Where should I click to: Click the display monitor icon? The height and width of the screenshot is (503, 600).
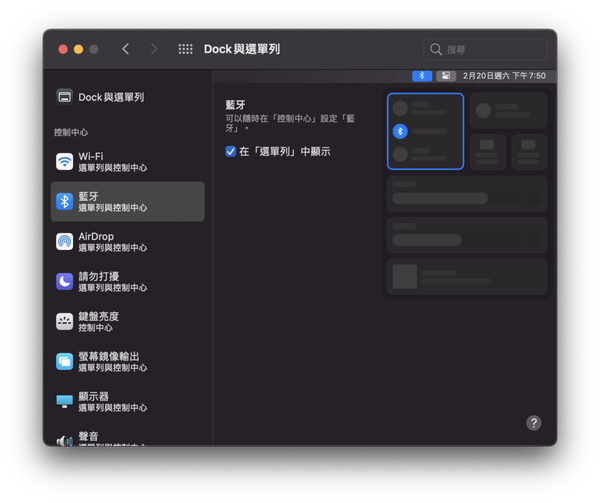pos(64,401)
